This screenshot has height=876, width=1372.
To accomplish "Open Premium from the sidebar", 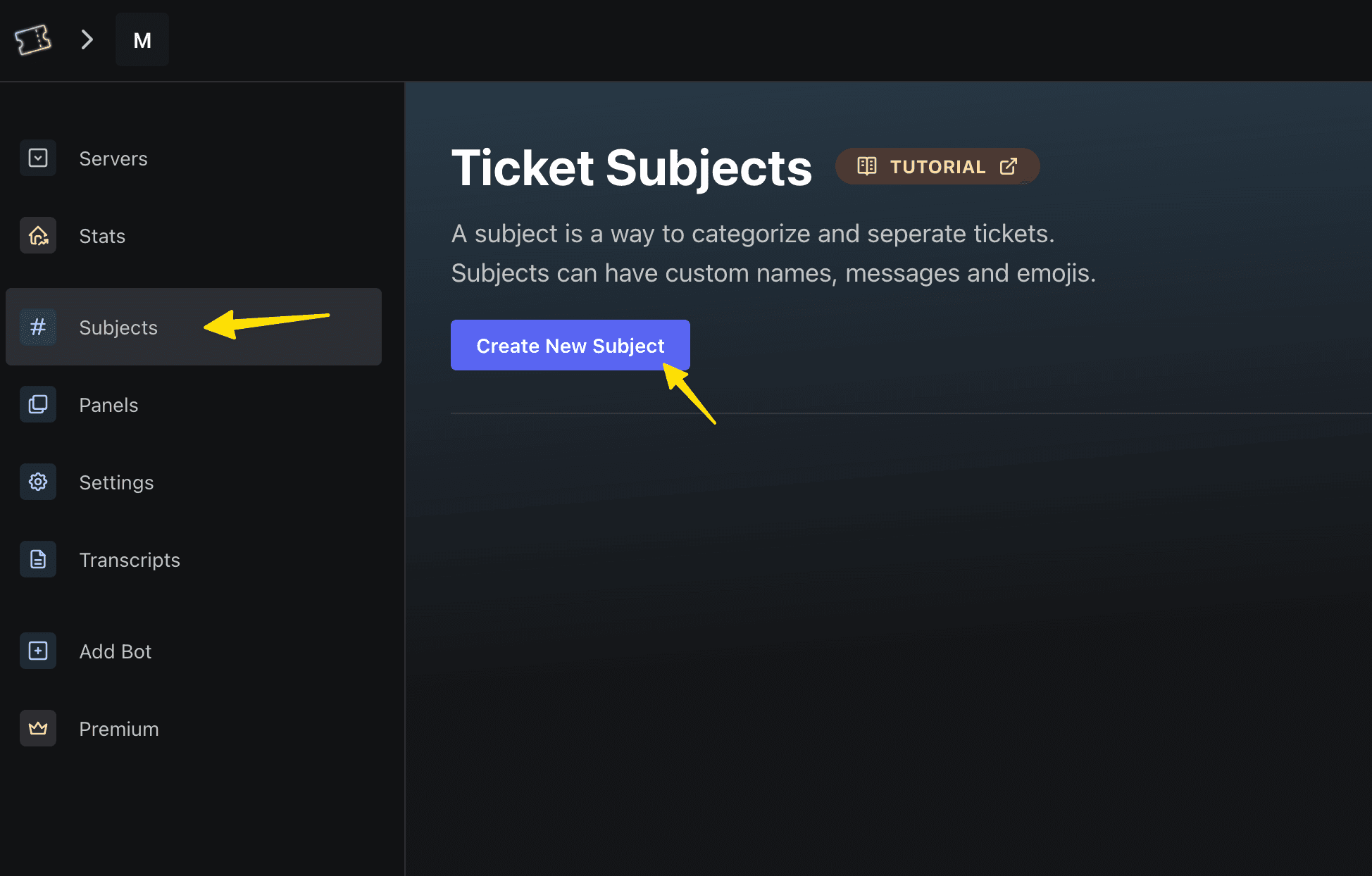I will tap(119, 729).
